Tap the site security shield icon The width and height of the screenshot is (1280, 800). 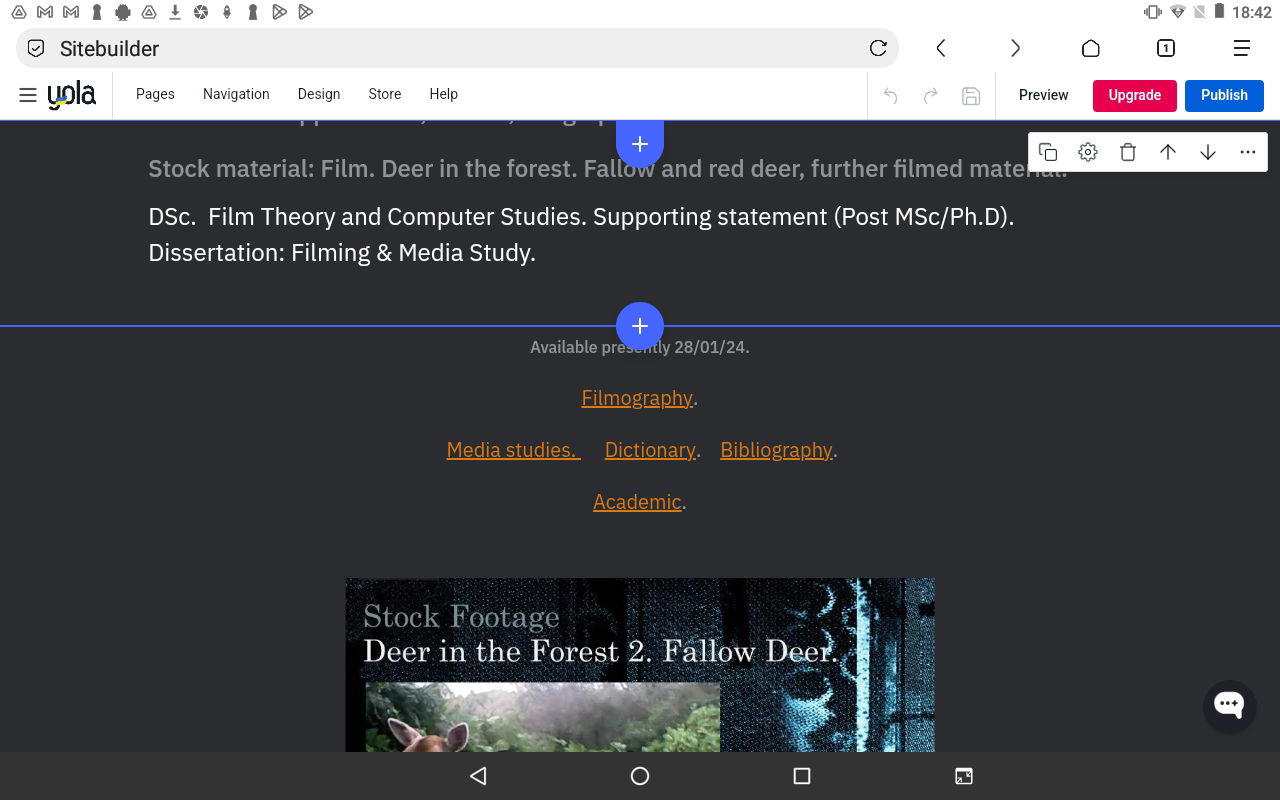[36, 48]
